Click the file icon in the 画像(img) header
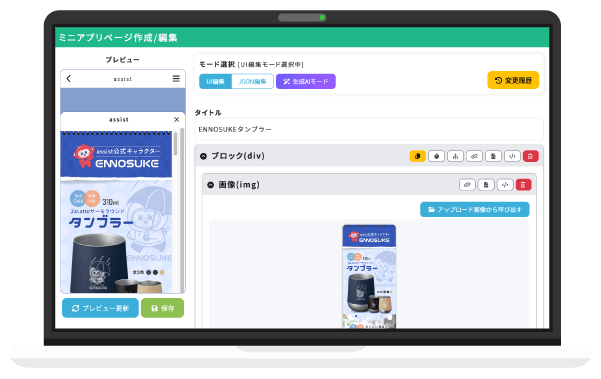The width and height of the screenshot is (601, 379). (x=486, y=185)
